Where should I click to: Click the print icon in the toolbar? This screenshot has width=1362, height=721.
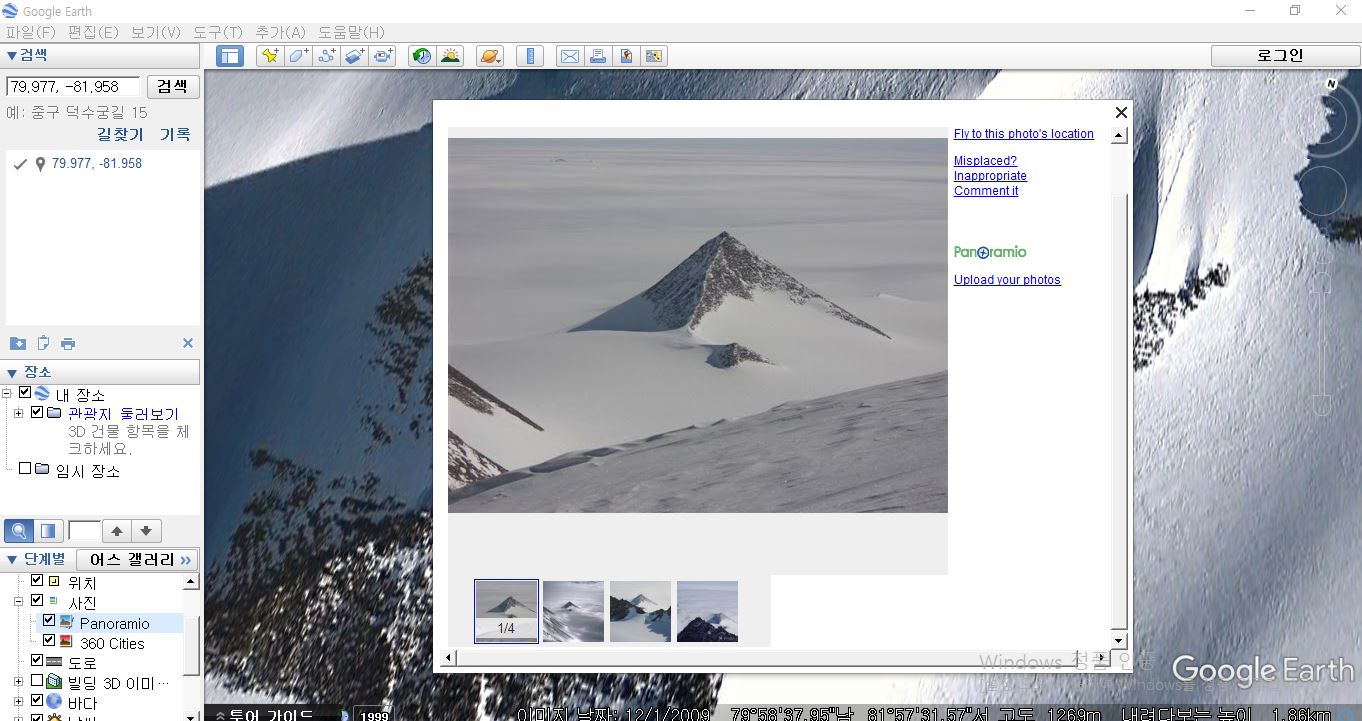pos(597,56)
